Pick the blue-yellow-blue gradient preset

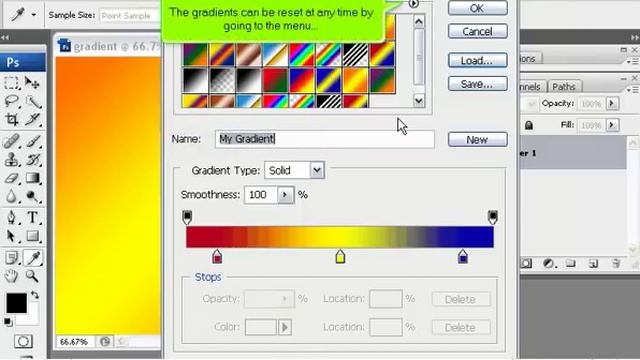[x=328, y=80]
